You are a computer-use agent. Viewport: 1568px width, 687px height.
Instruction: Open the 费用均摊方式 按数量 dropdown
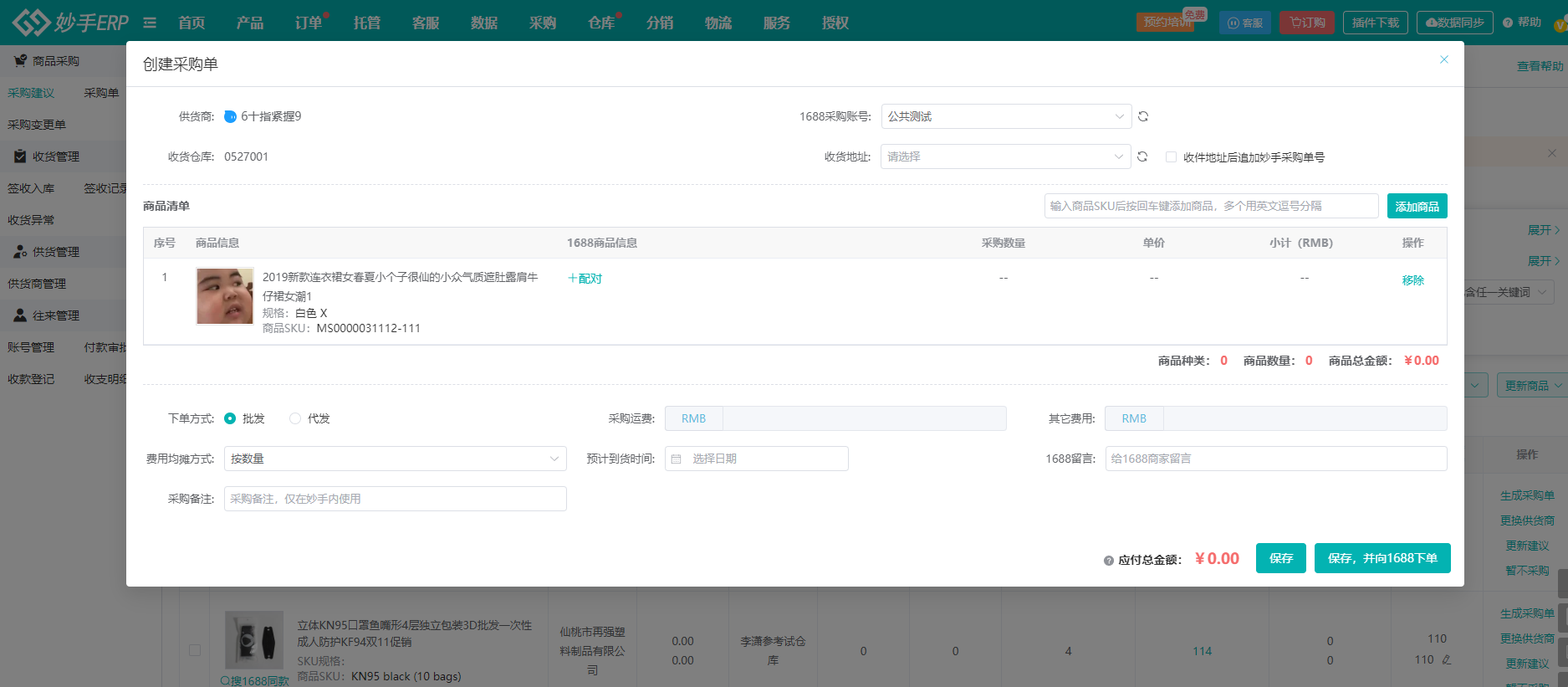point(395,459)
